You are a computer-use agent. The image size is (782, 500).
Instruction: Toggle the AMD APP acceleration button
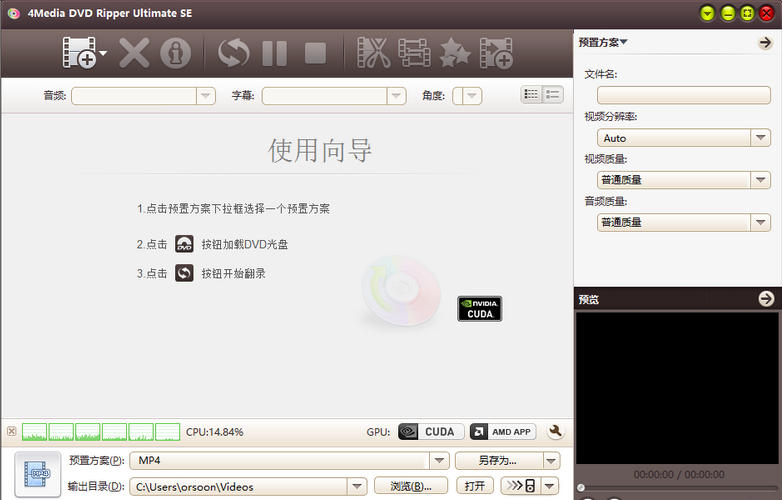(503, 432)
